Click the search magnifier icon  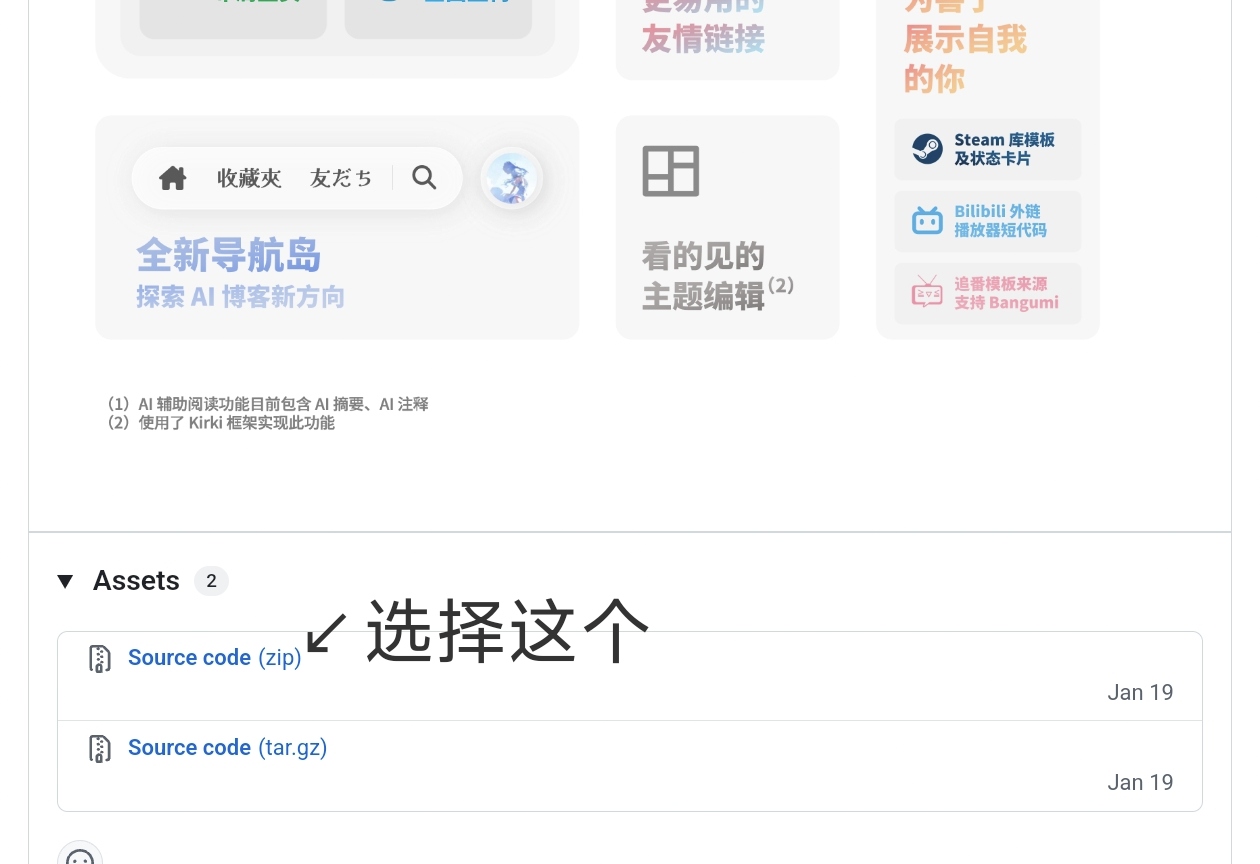tap(424, 178)
